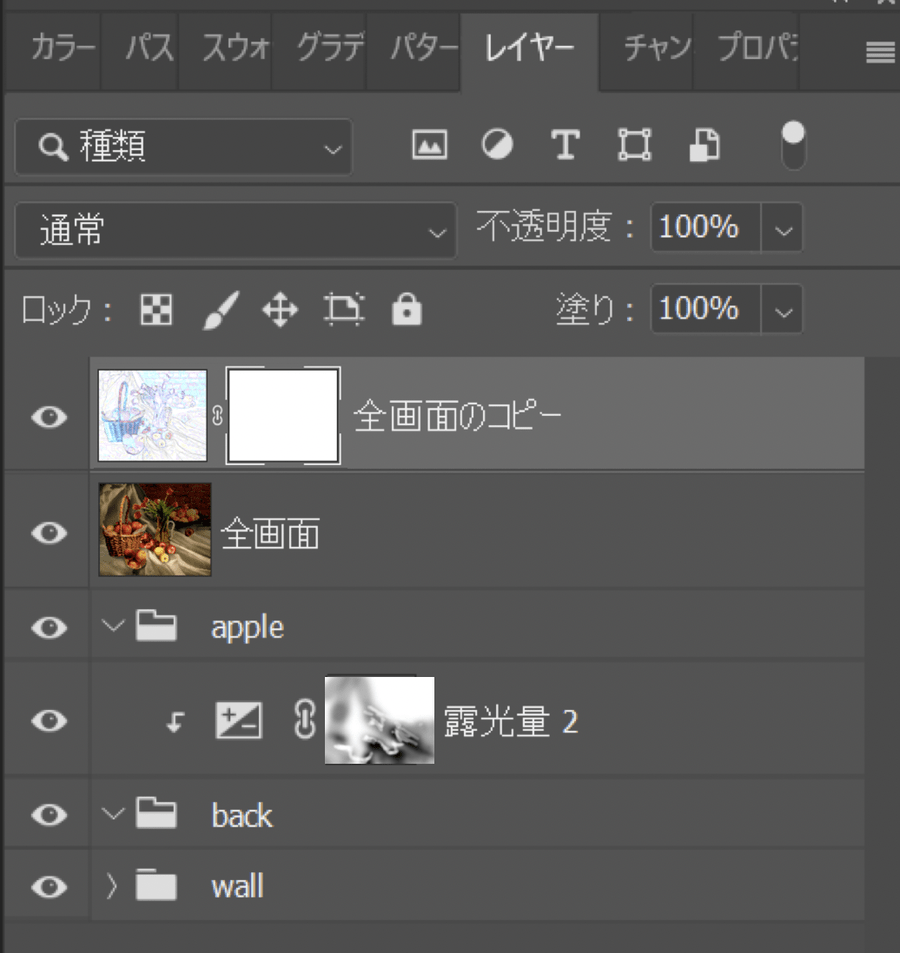
Task: Select the 露光量 2 mask thumbnail
Action: click(x=380, y=720)
